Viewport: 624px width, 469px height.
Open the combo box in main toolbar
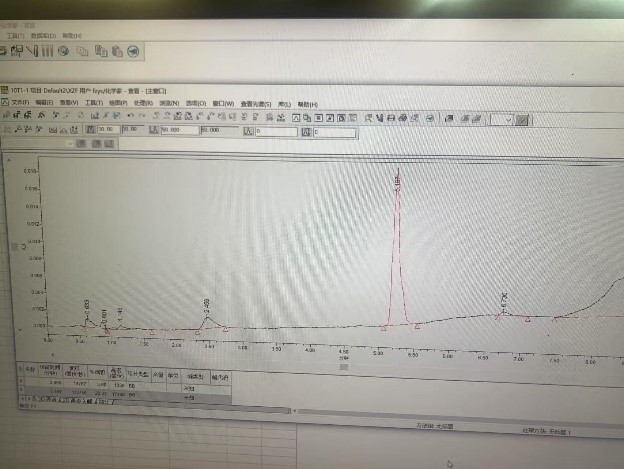tap(501, 120)
